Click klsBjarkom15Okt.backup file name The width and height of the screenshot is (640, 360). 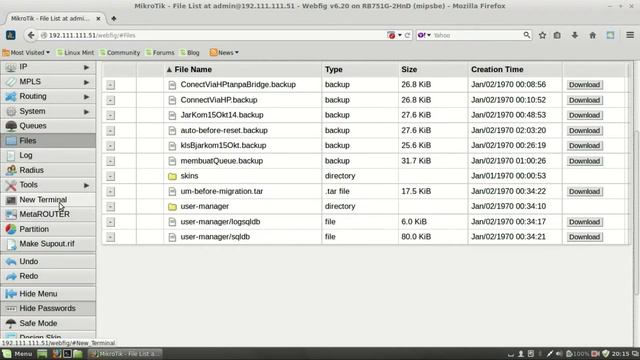[223, 145]
